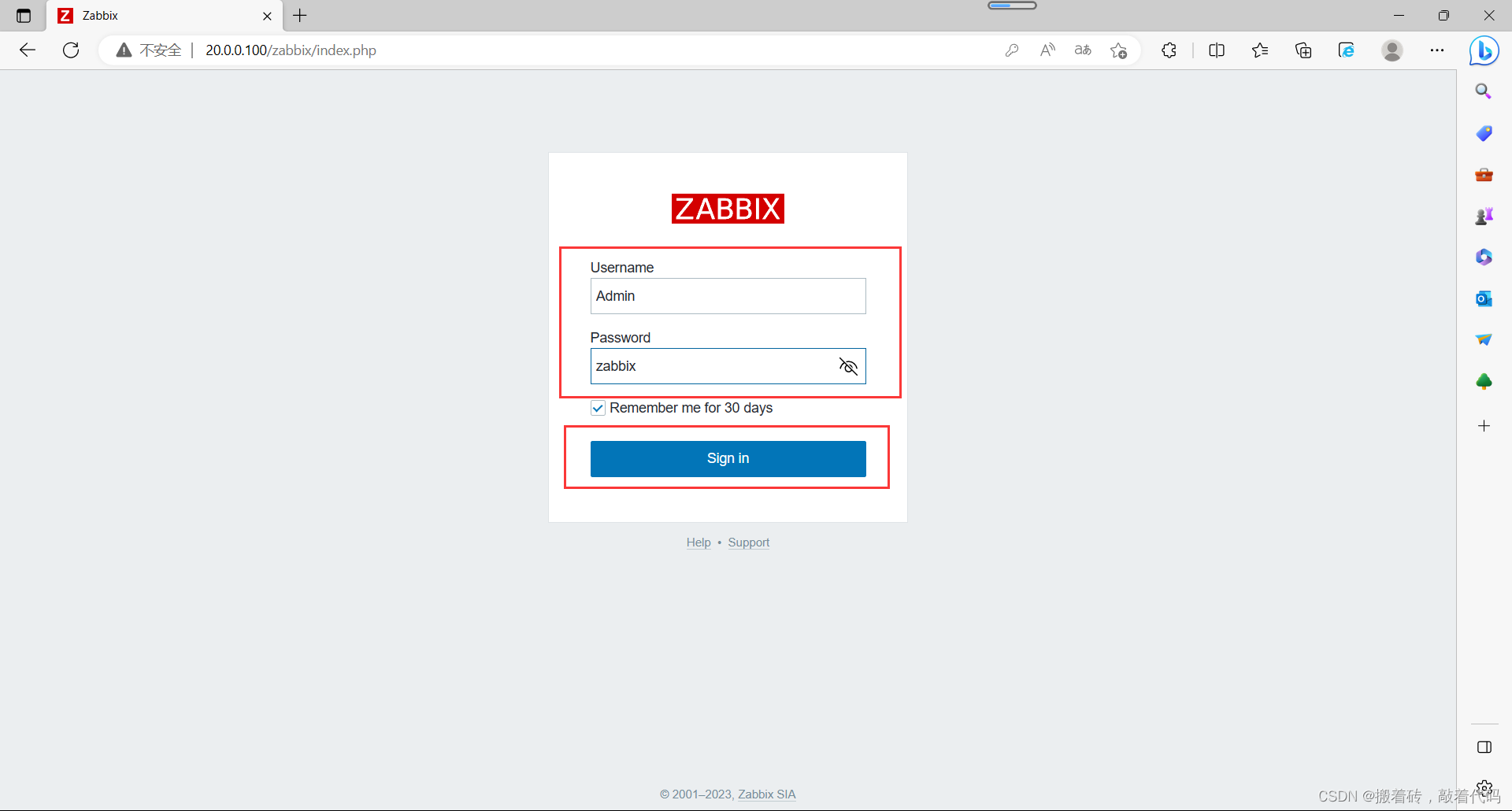Open the Help link
Screen dimensions: 1512x811
pos(699,543)
